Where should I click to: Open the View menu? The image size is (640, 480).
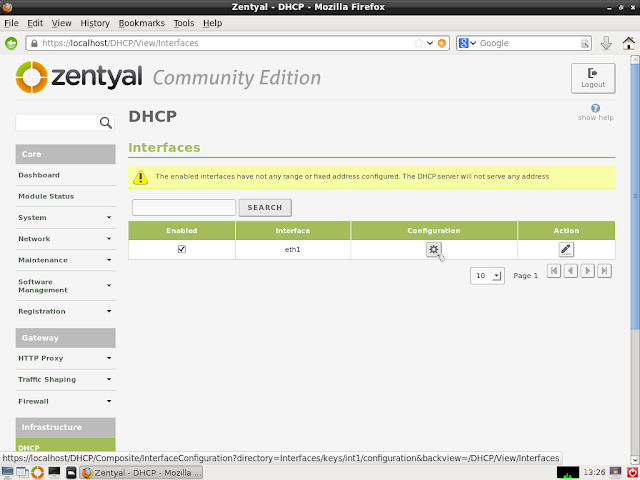point(62,23)
